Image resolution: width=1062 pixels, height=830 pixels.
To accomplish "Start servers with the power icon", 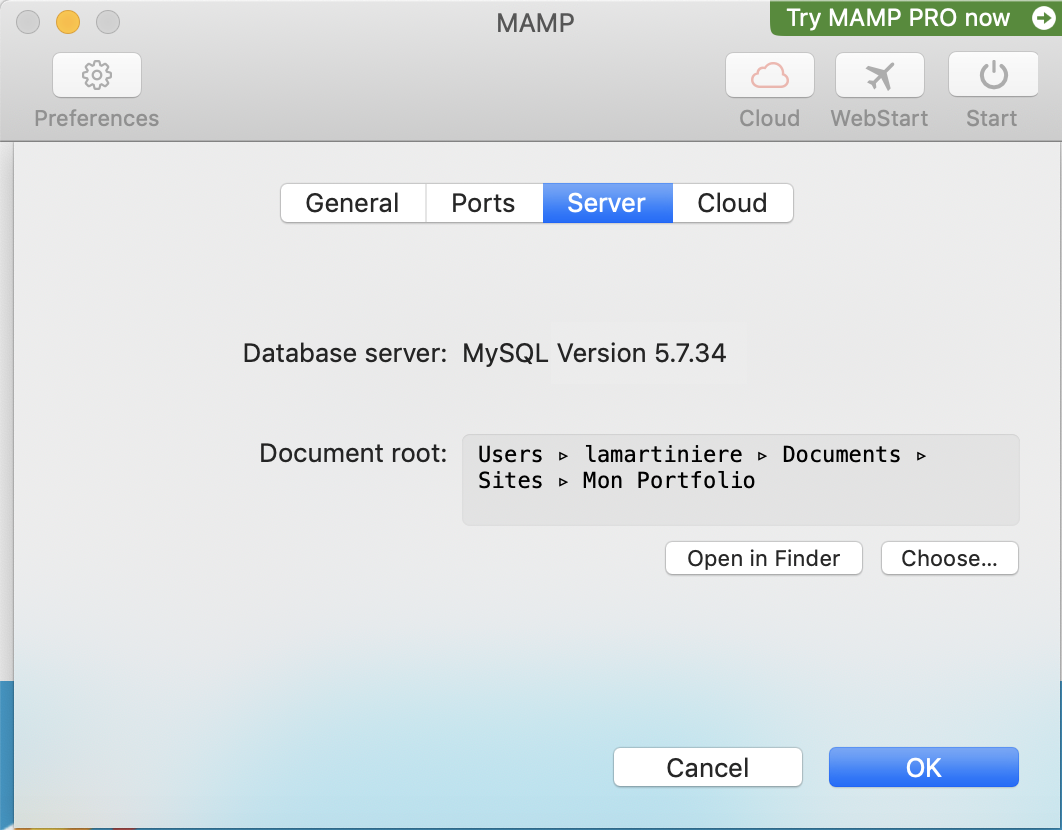I will click(992, 76).
